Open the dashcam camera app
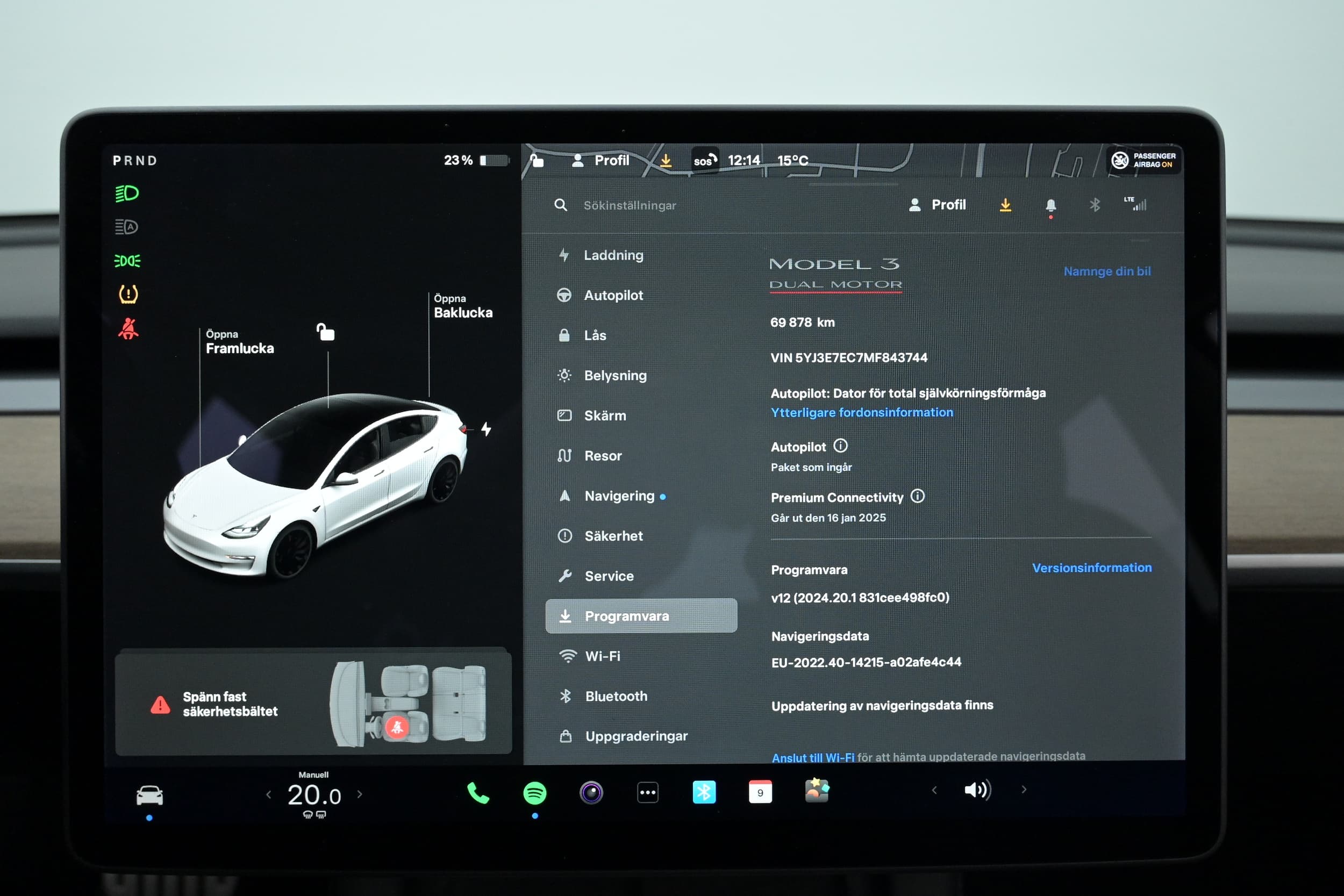Viewport: 1344px width, 896px height. [591, 793]
